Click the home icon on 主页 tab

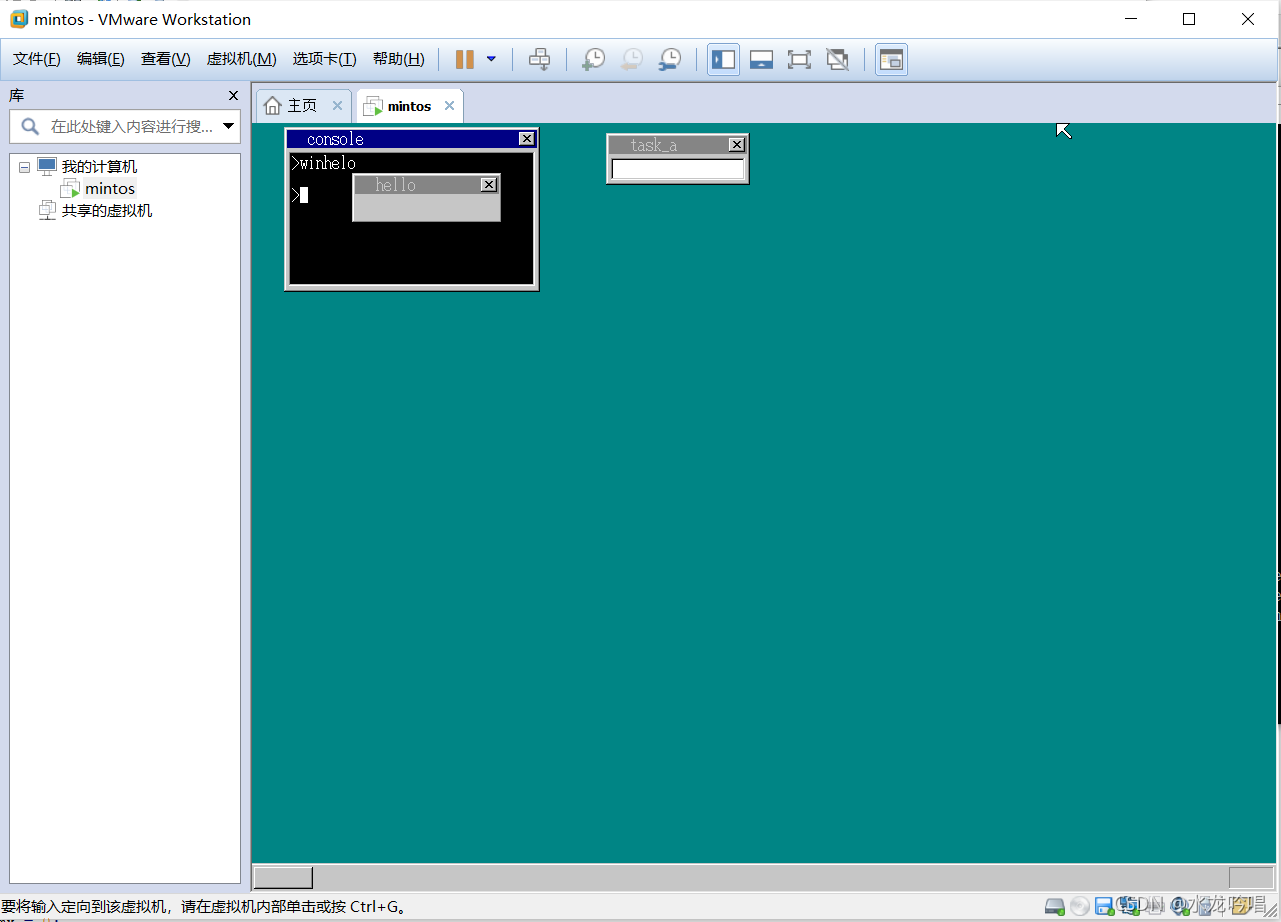pos(272,106)
